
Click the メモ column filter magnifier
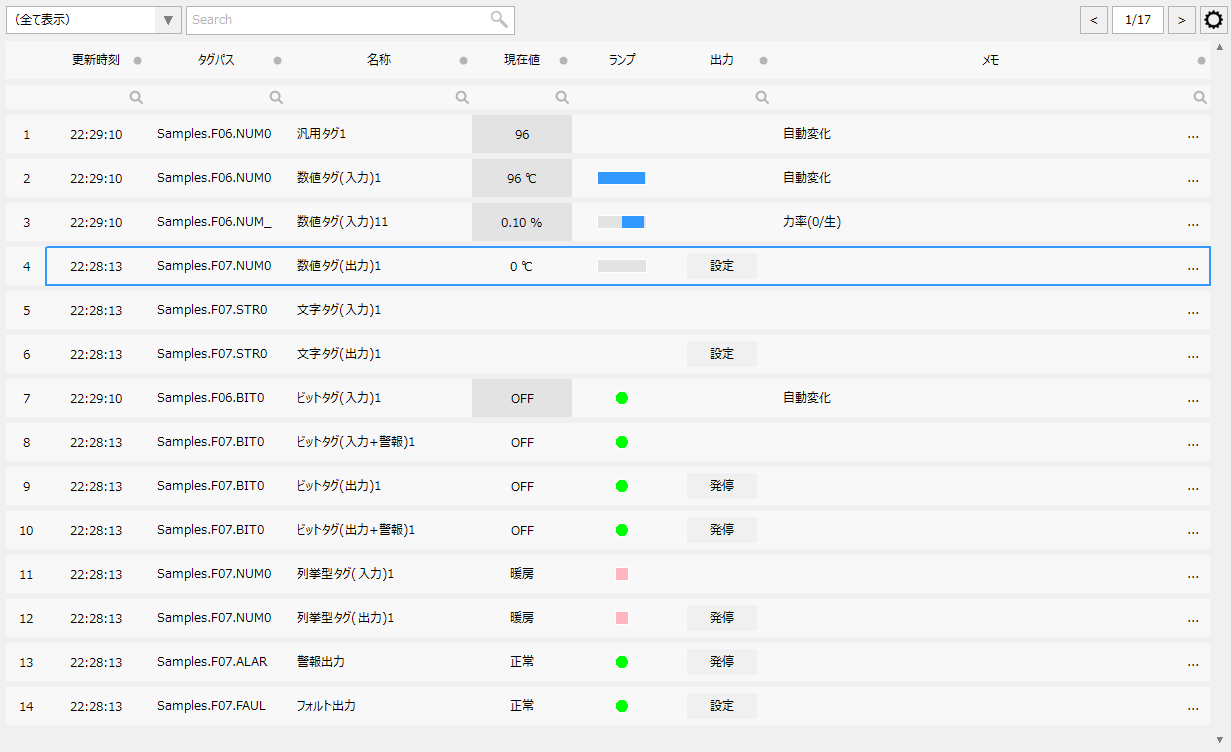[x=1200, y=96]
